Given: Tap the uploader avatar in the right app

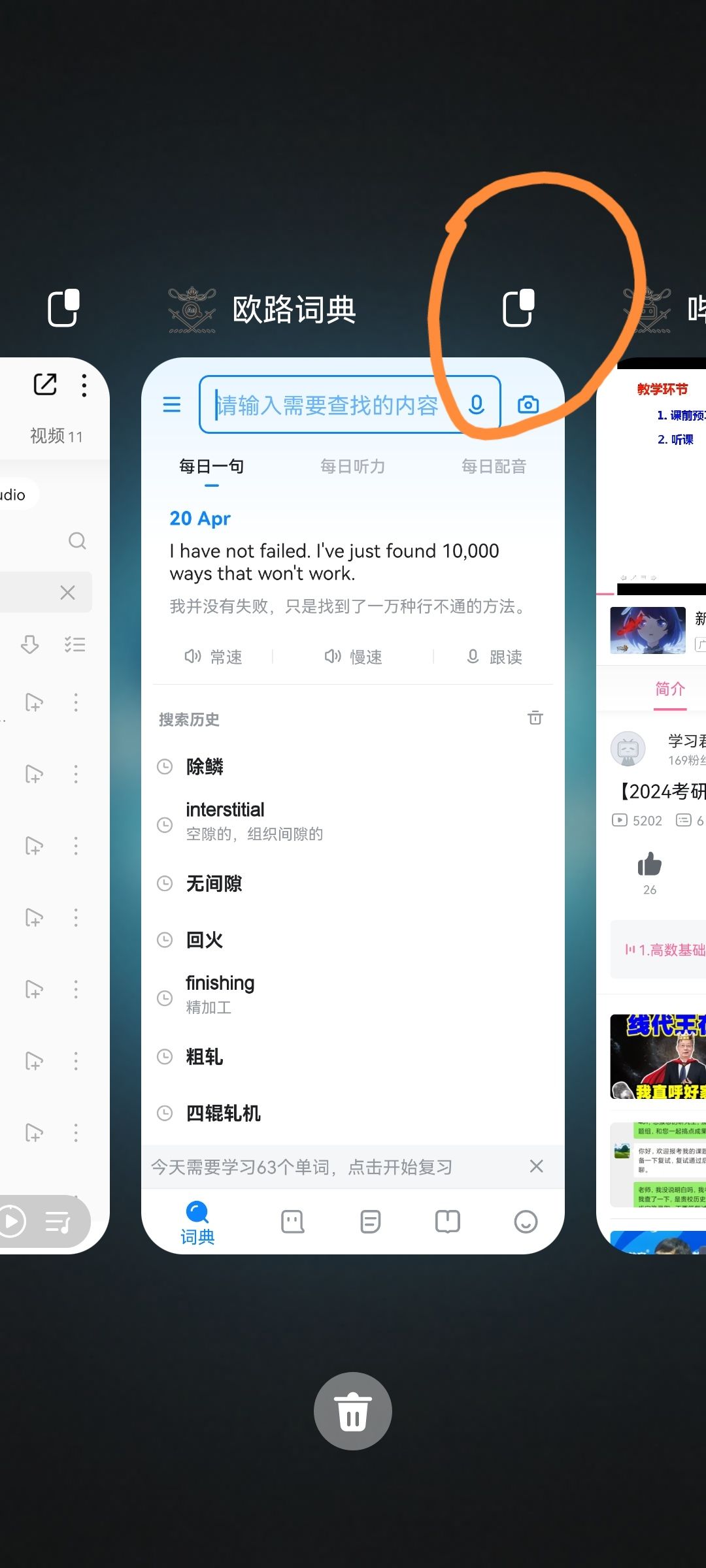Looking at the screenshot, I should click(x=628, y=749).
